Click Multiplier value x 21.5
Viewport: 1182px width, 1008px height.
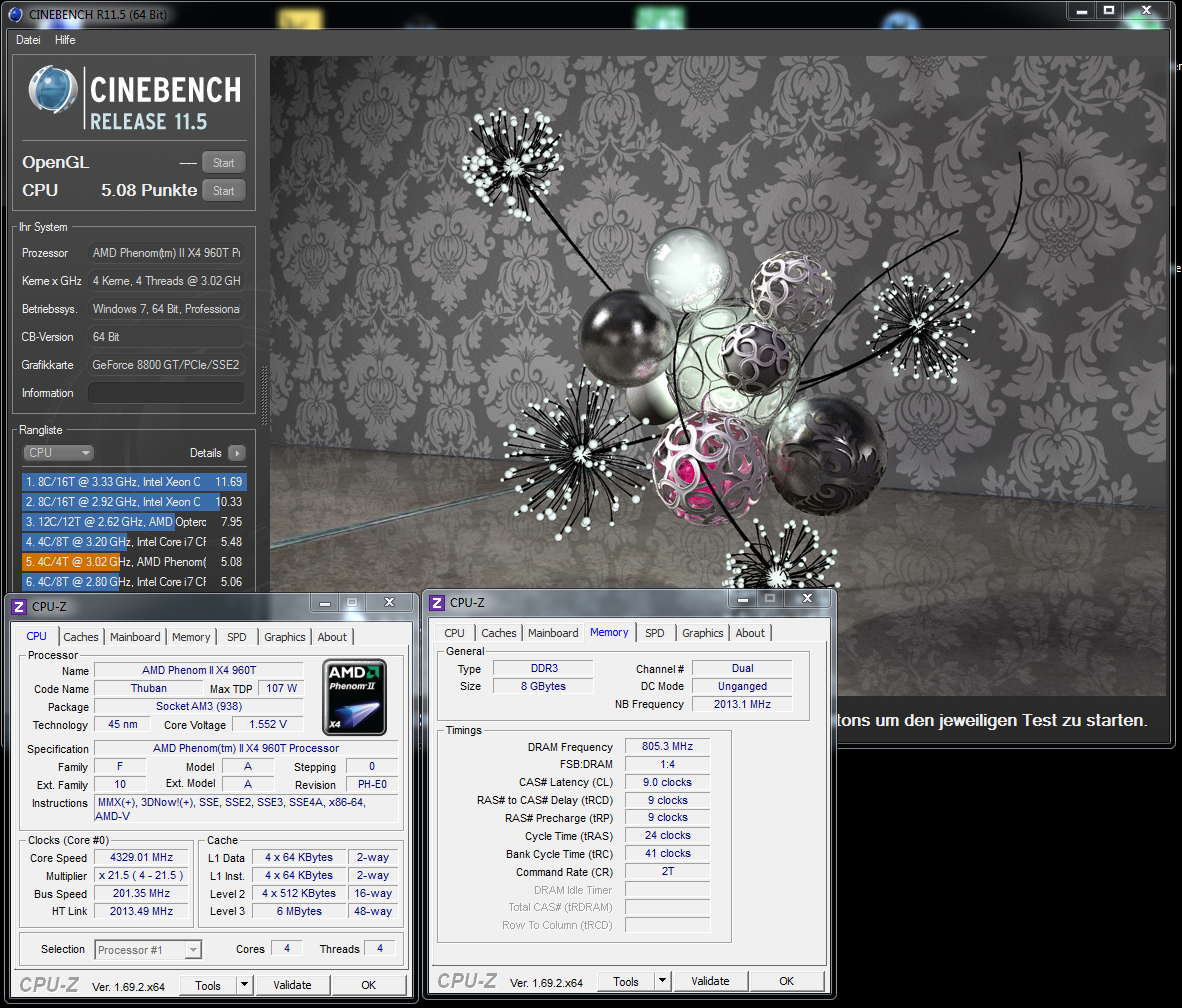(x=141, y=875)
